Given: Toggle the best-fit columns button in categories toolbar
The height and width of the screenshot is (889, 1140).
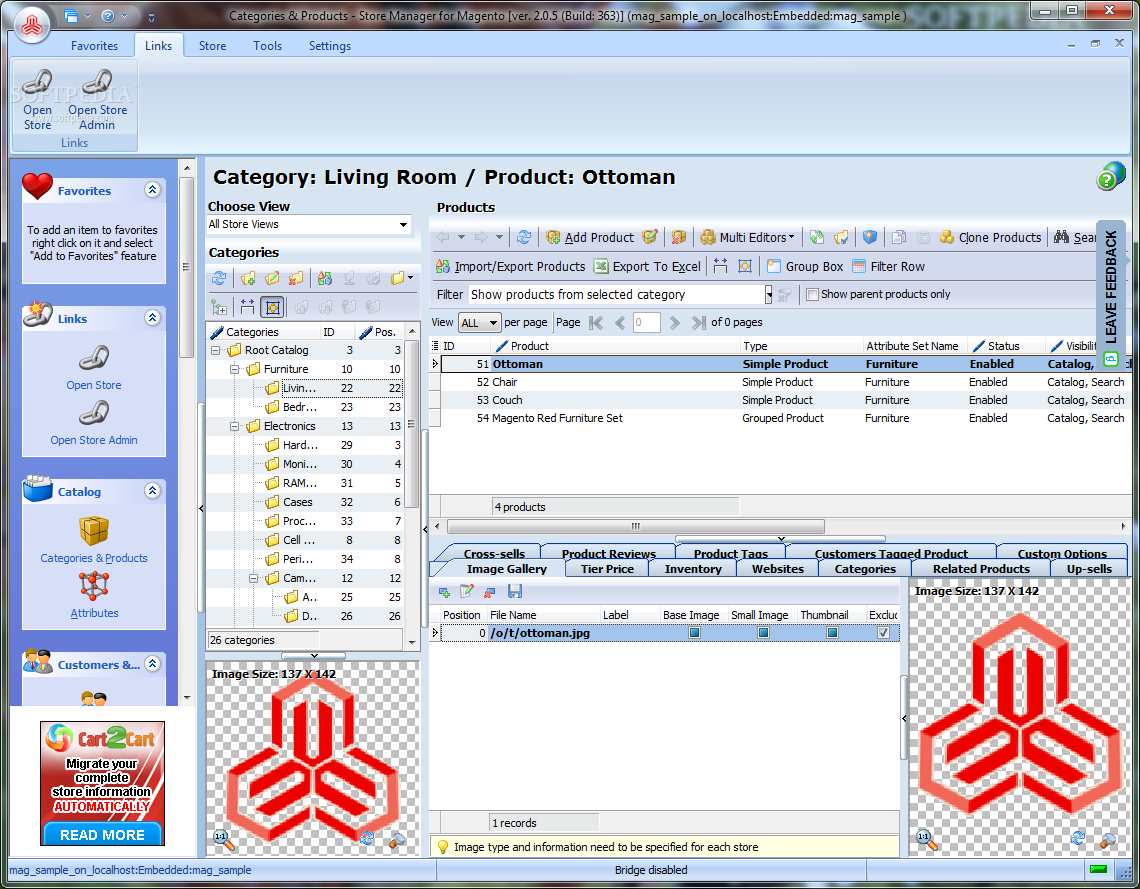Looking at the screenshot, I should 273,307.
